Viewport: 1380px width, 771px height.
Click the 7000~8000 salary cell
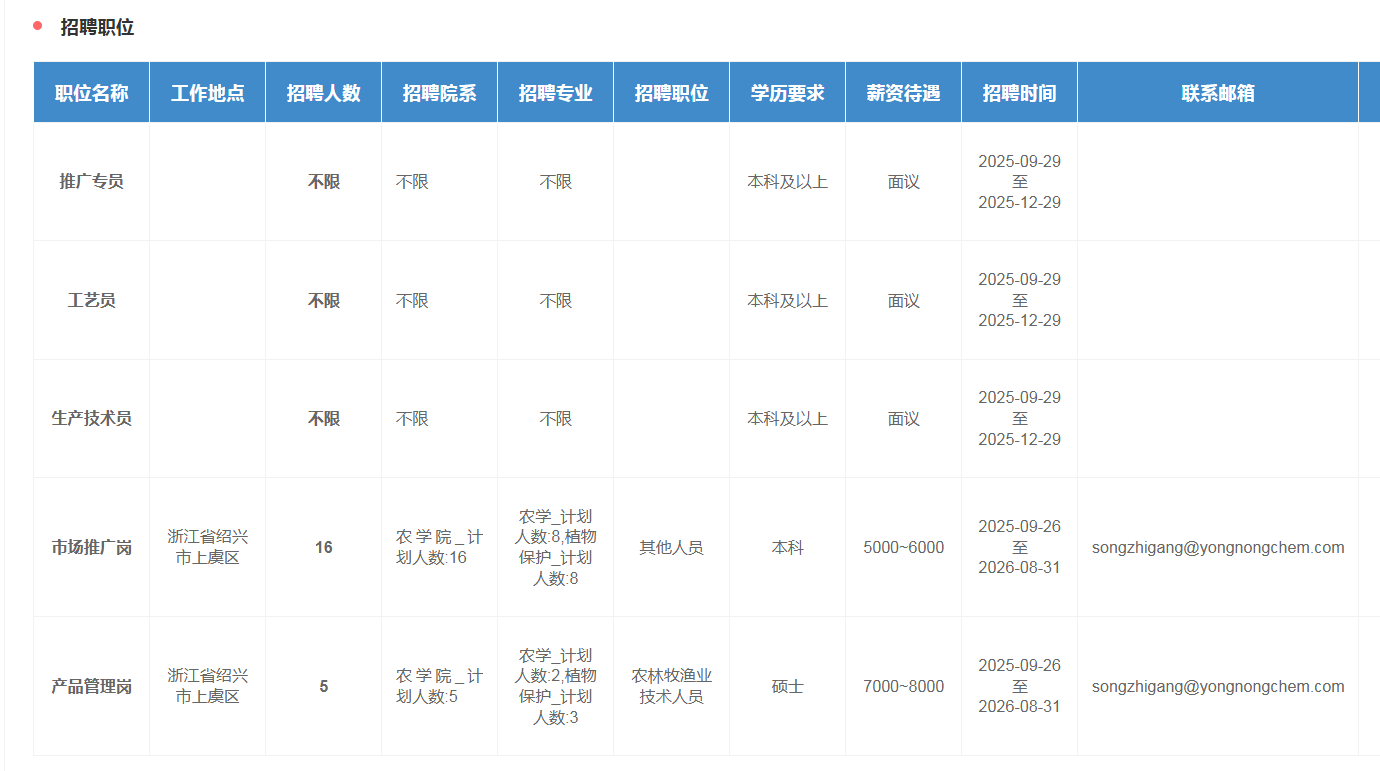coord(903,686)
